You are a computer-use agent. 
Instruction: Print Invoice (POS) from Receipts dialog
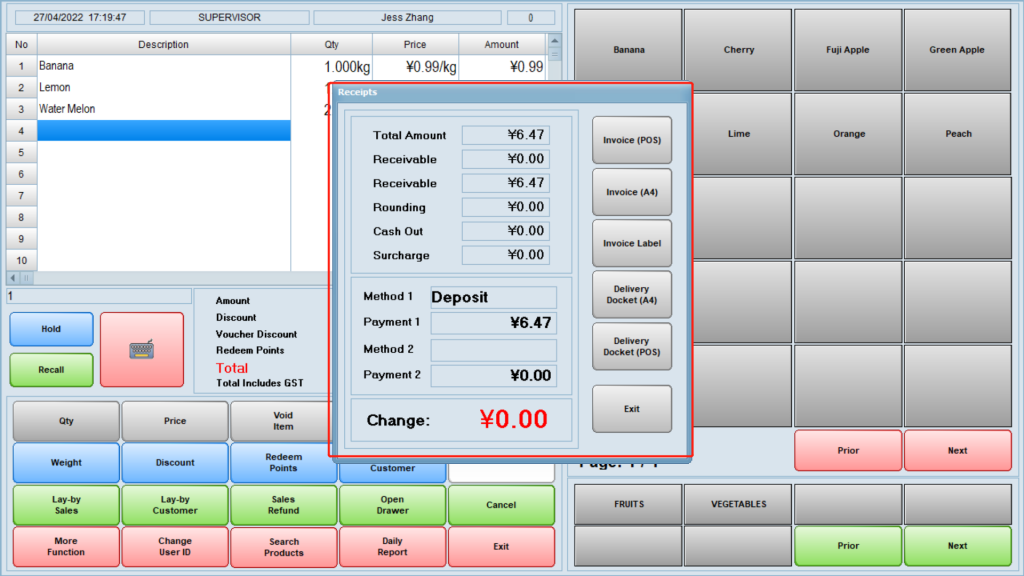pos(632,140)
